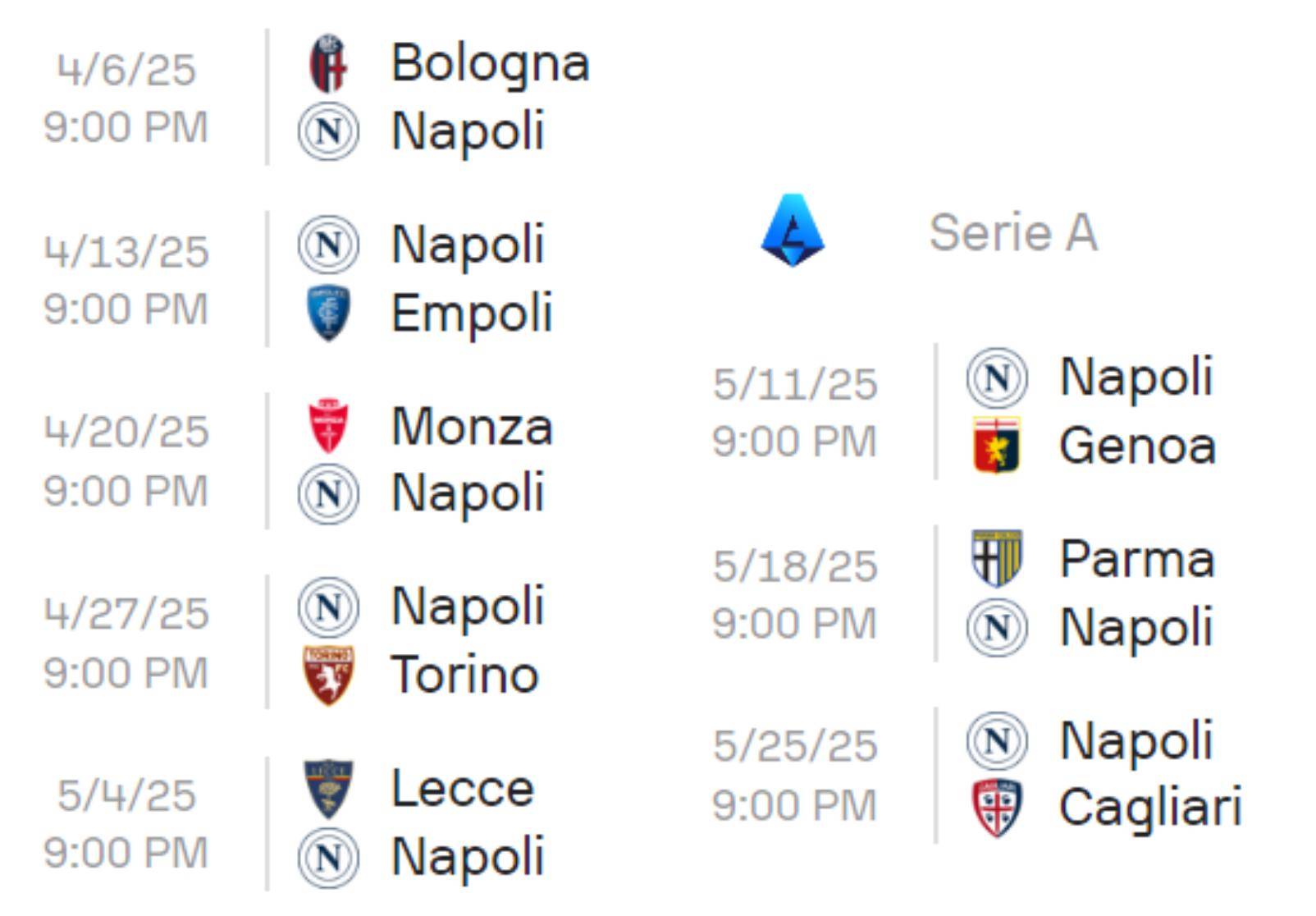
Task: Click the Empoli club crest
Action: (x=328, y=313)
